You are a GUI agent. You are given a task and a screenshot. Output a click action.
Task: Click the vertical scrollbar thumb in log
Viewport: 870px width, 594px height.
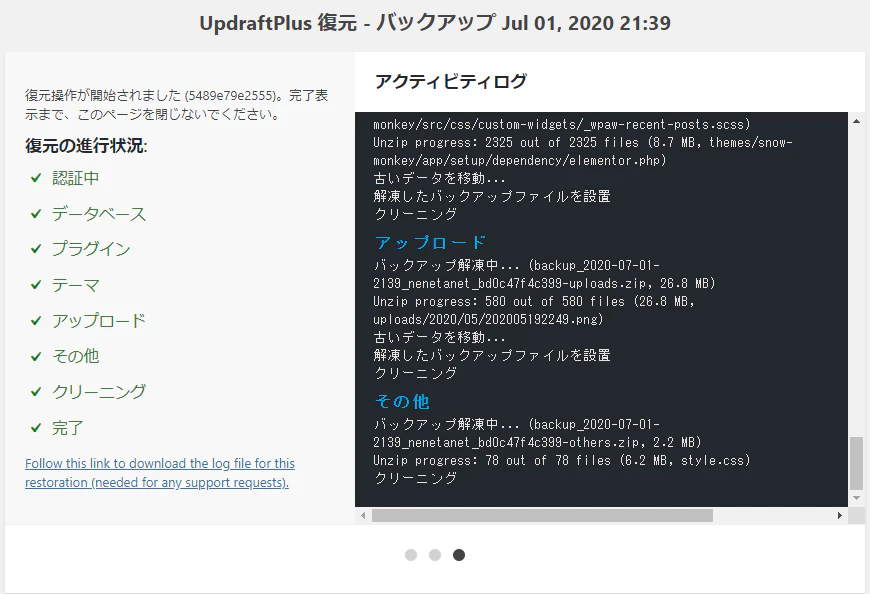[x=856, y=463]
